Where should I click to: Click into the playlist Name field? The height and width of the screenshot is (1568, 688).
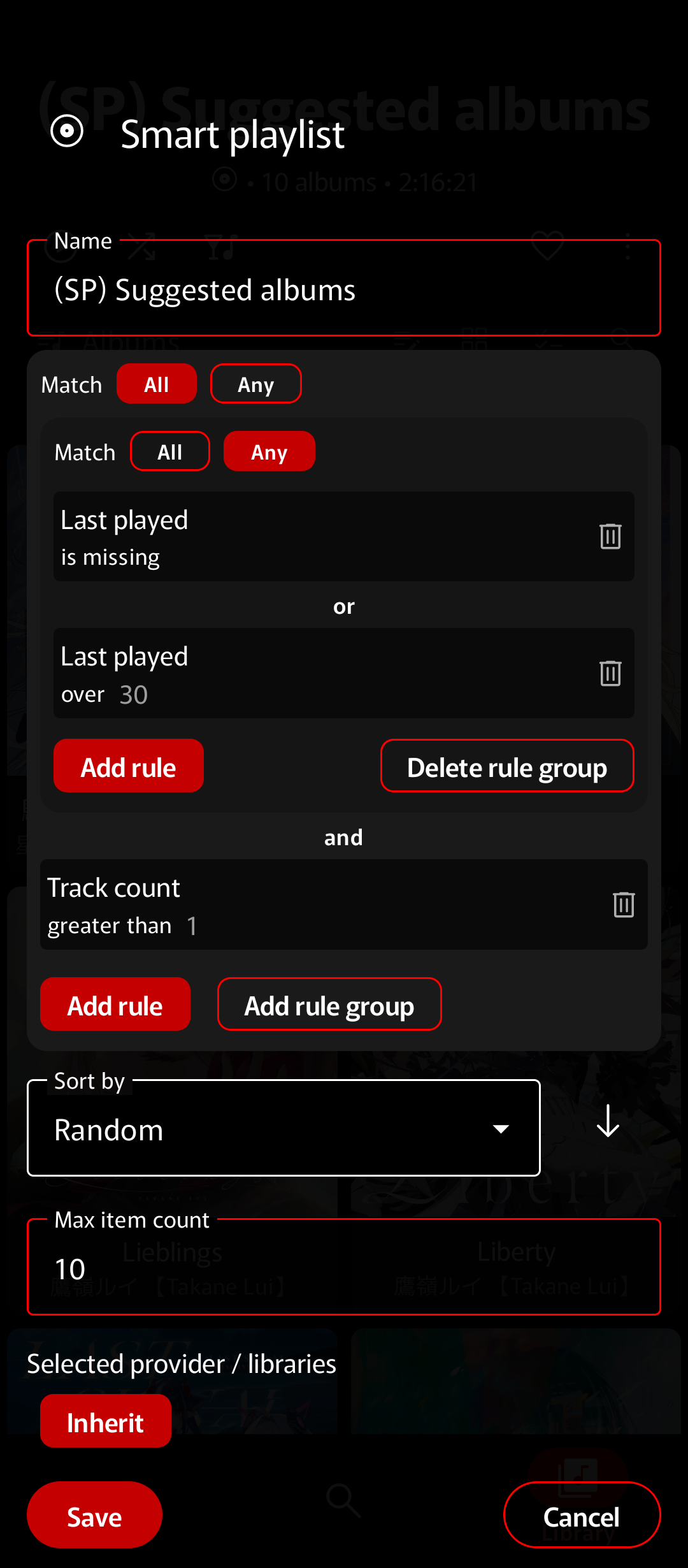tap(344, 288)
